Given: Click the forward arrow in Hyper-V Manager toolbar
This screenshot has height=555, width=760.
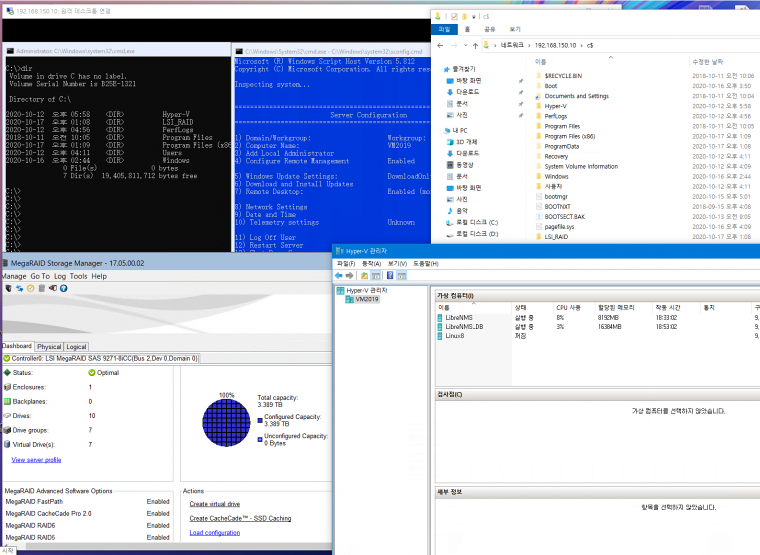Looking at the screenshot, I should click(349, 276).
